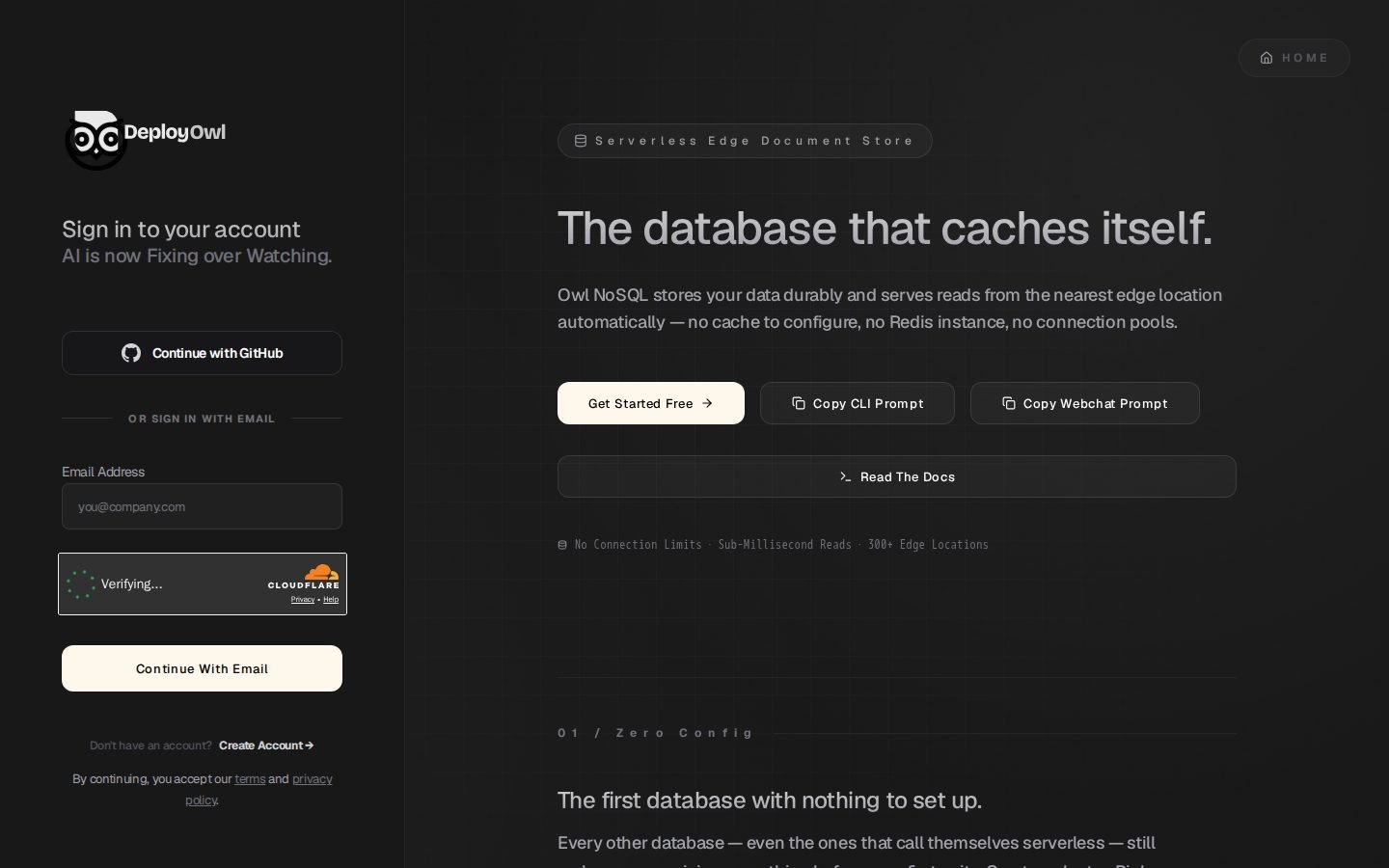Click the copy icon beside Webchat Prompt
This screenshot has width=1389, height=868.
point(1009,403)
